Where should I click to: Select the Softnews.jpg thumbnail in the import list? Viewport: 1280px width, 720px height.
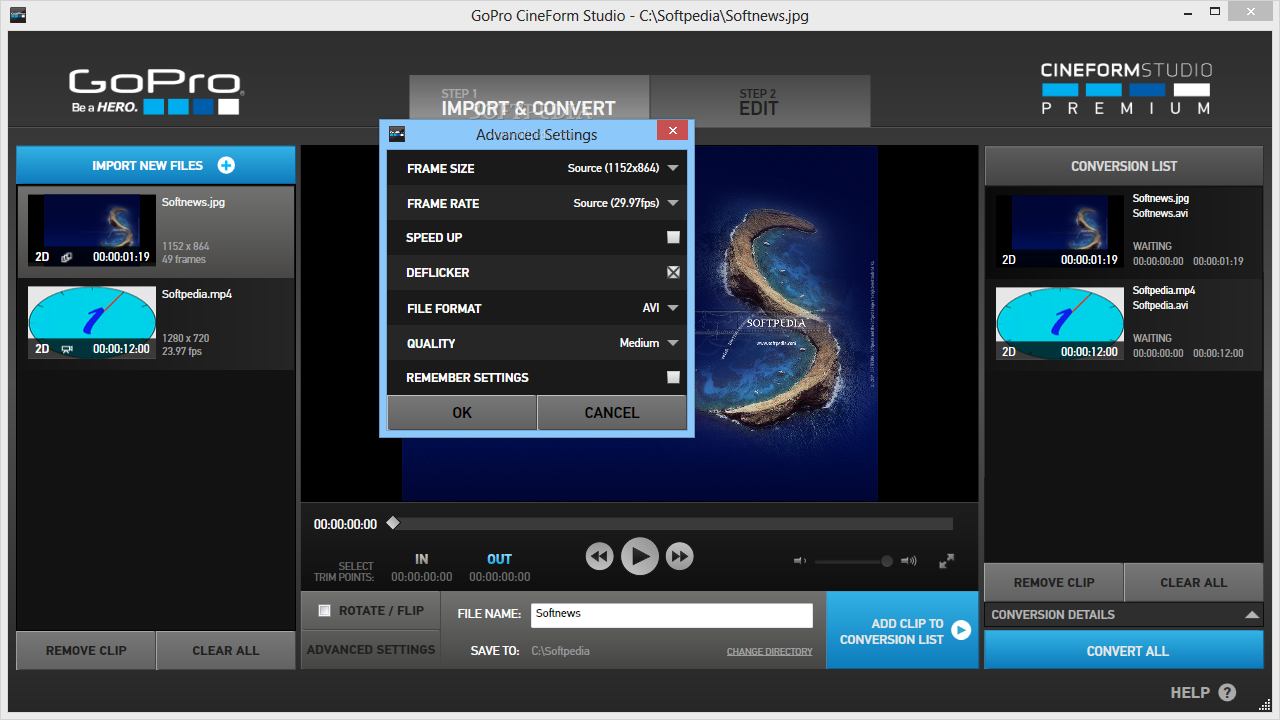pos(90,230)
